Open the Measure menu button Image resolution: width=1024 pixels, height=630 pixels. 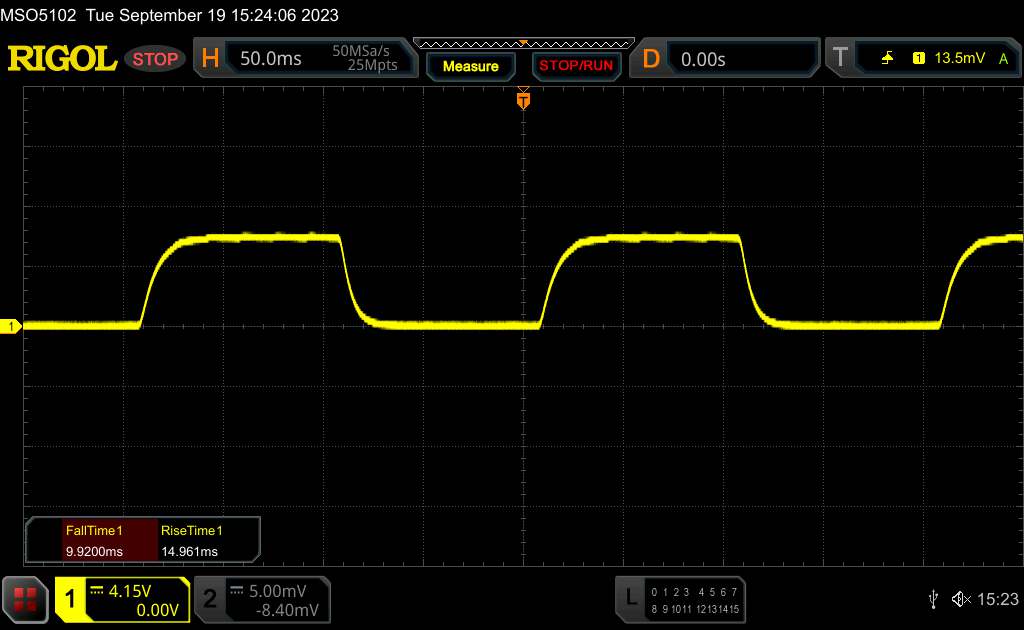click(x=470, y=66)
